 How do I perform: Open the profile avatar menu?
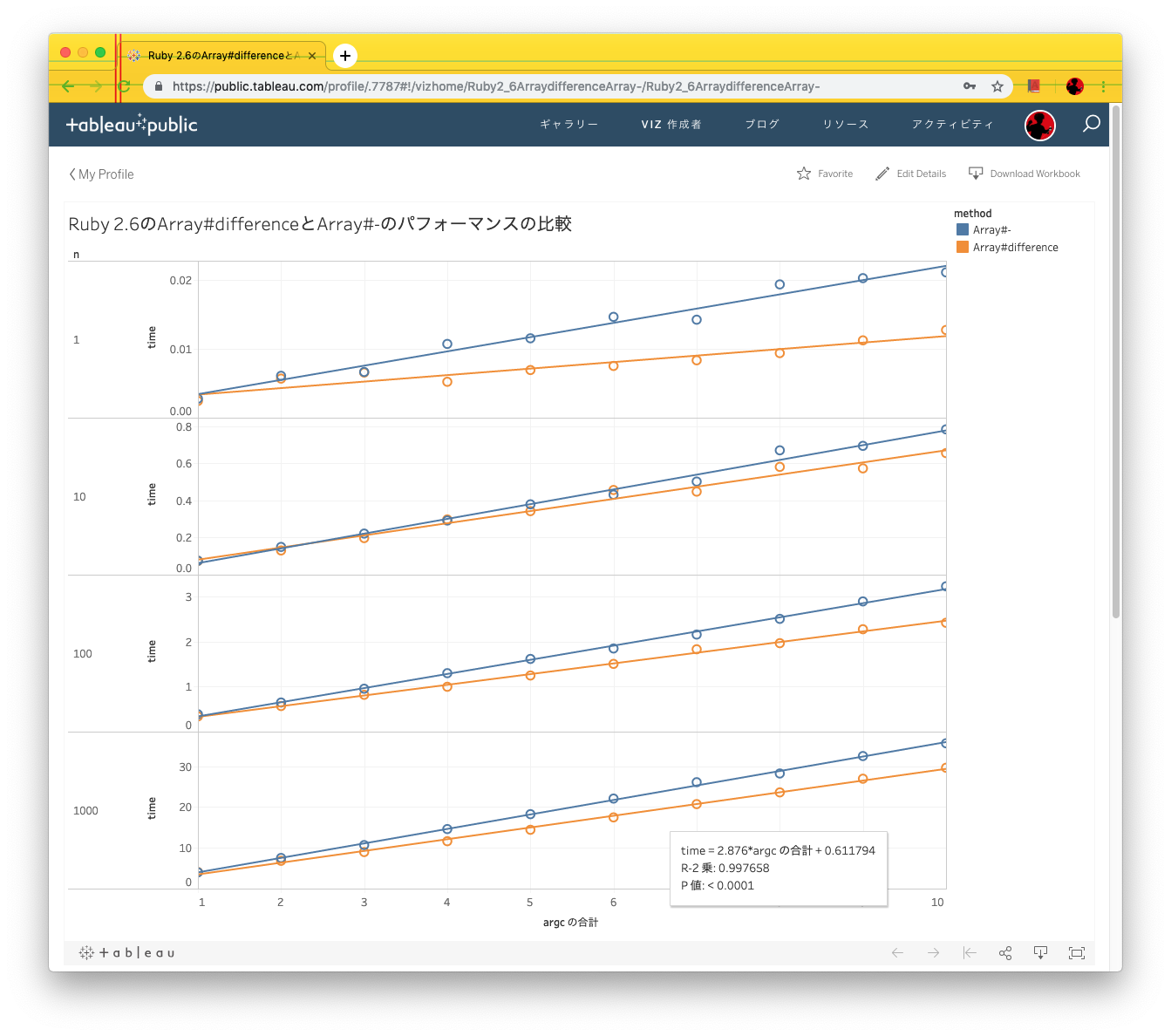[1039, 124]
